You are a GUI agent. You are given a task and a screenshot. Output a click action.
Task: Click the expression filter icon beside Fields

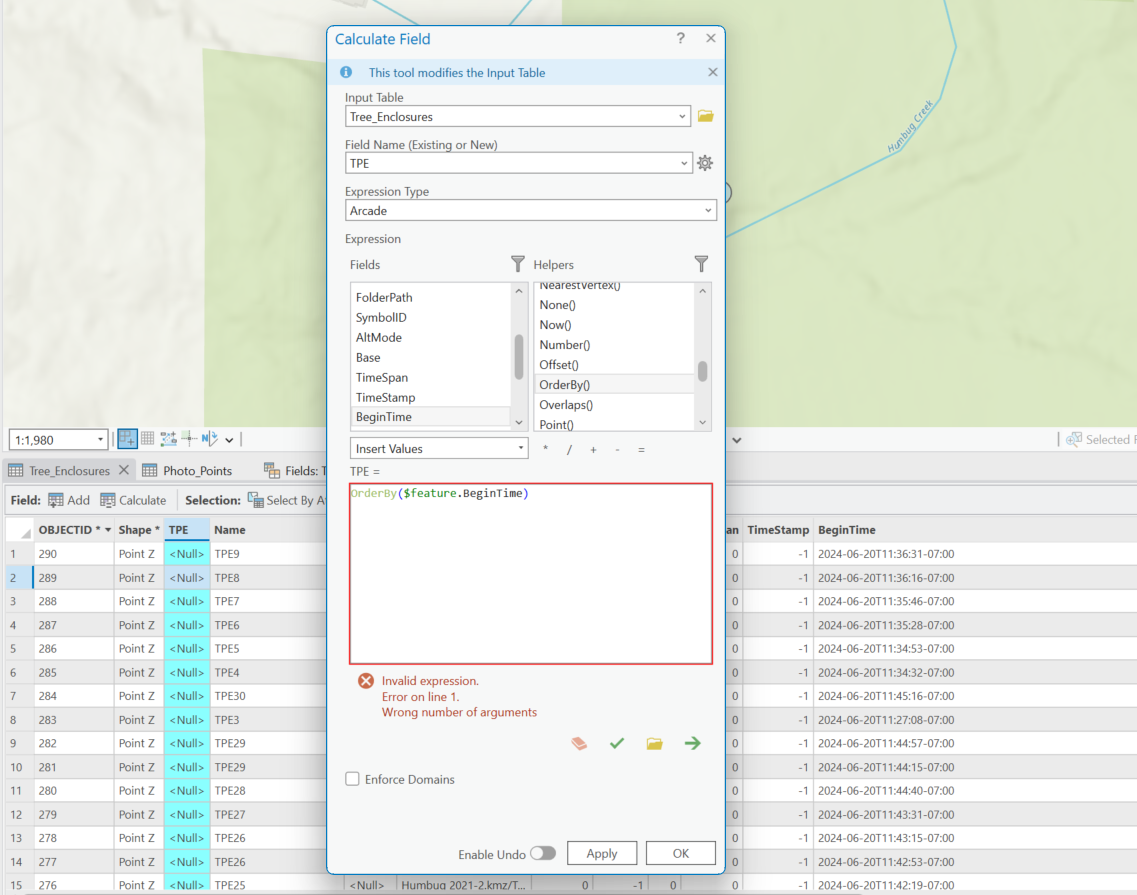coord(518,264)
